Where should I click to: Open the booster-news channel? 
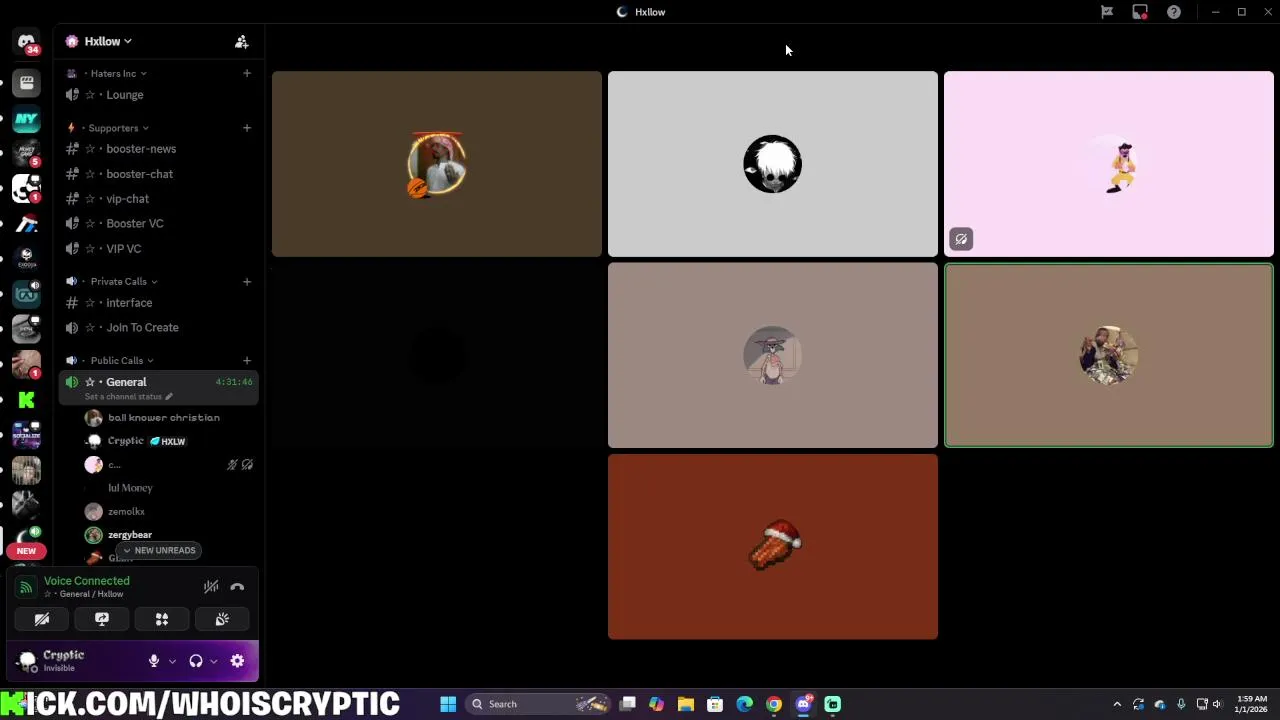click(159, 149)
